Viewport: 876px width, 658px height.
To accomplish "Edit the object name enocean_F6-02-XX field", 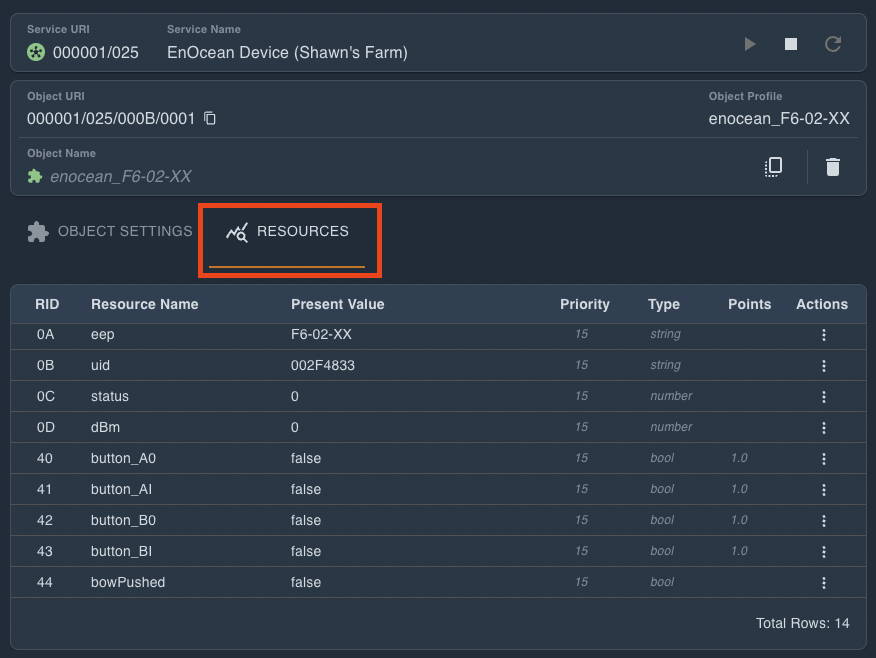I will [121, 177].
